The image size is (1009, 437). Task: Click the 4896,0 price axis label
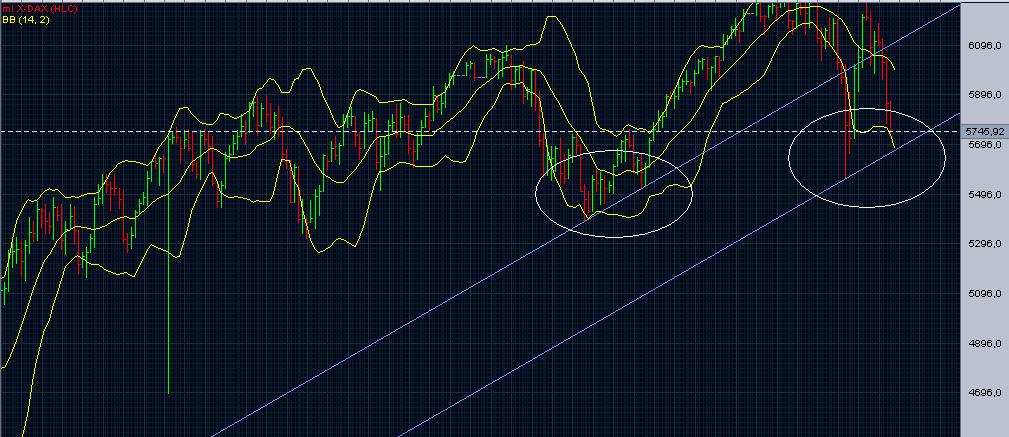coord(985,343)
